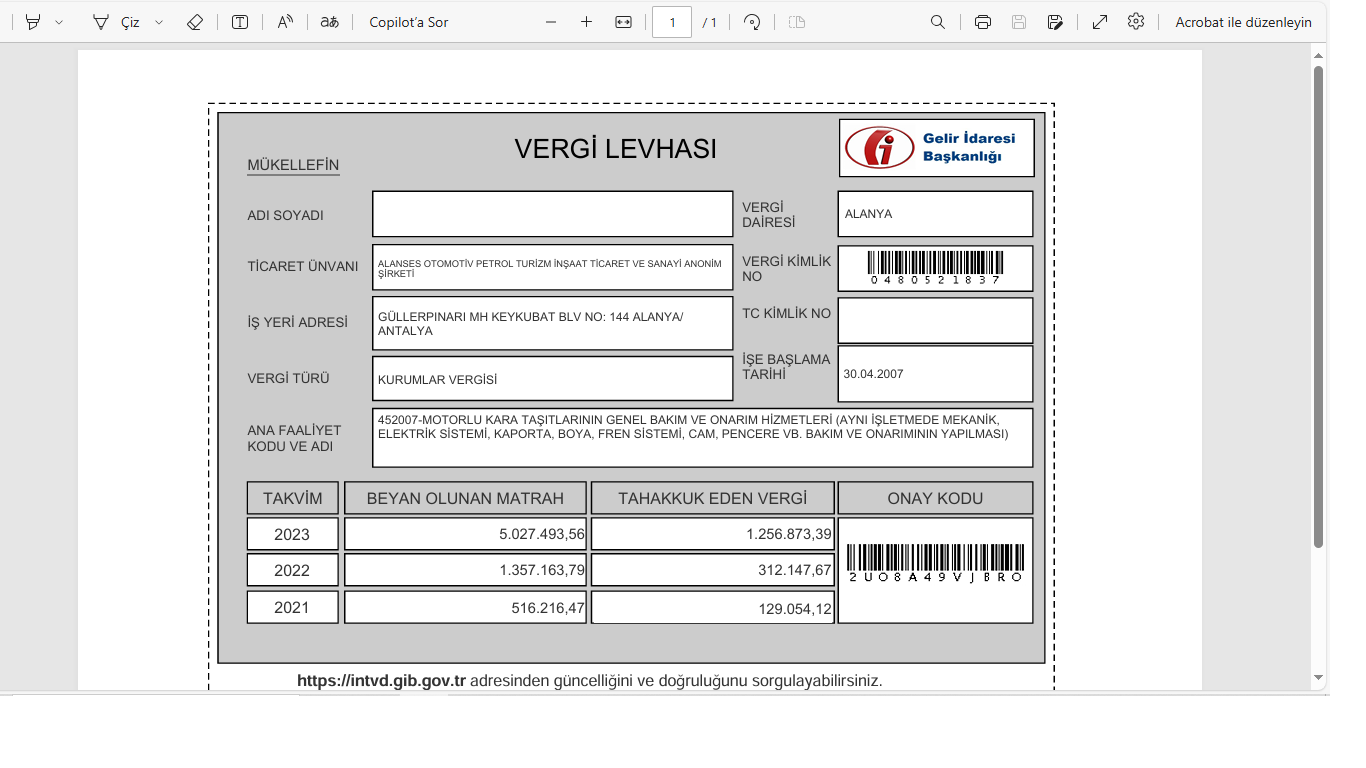This screenshot has height=768, width=1366.
Task: Click the VERGİ KİMLİK NO label
Action: pos(786,268)
